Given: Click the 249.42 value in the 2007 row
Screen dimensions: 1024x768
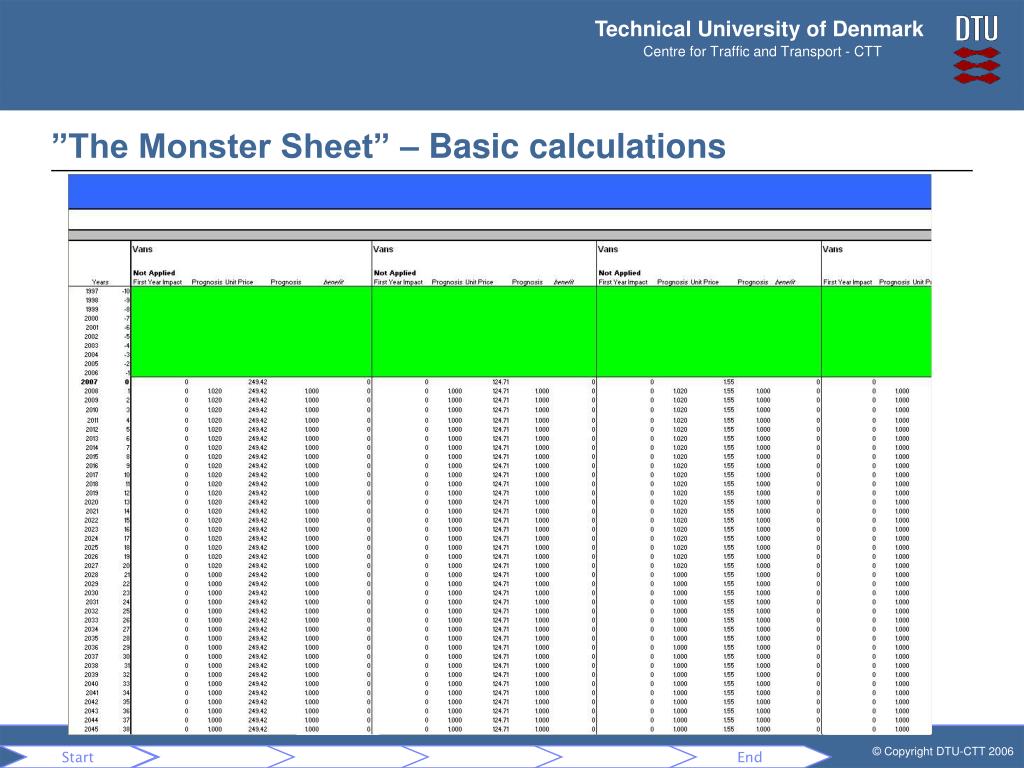Looking at the screenshot, I should pyautogui.click(x=258, y=382).
